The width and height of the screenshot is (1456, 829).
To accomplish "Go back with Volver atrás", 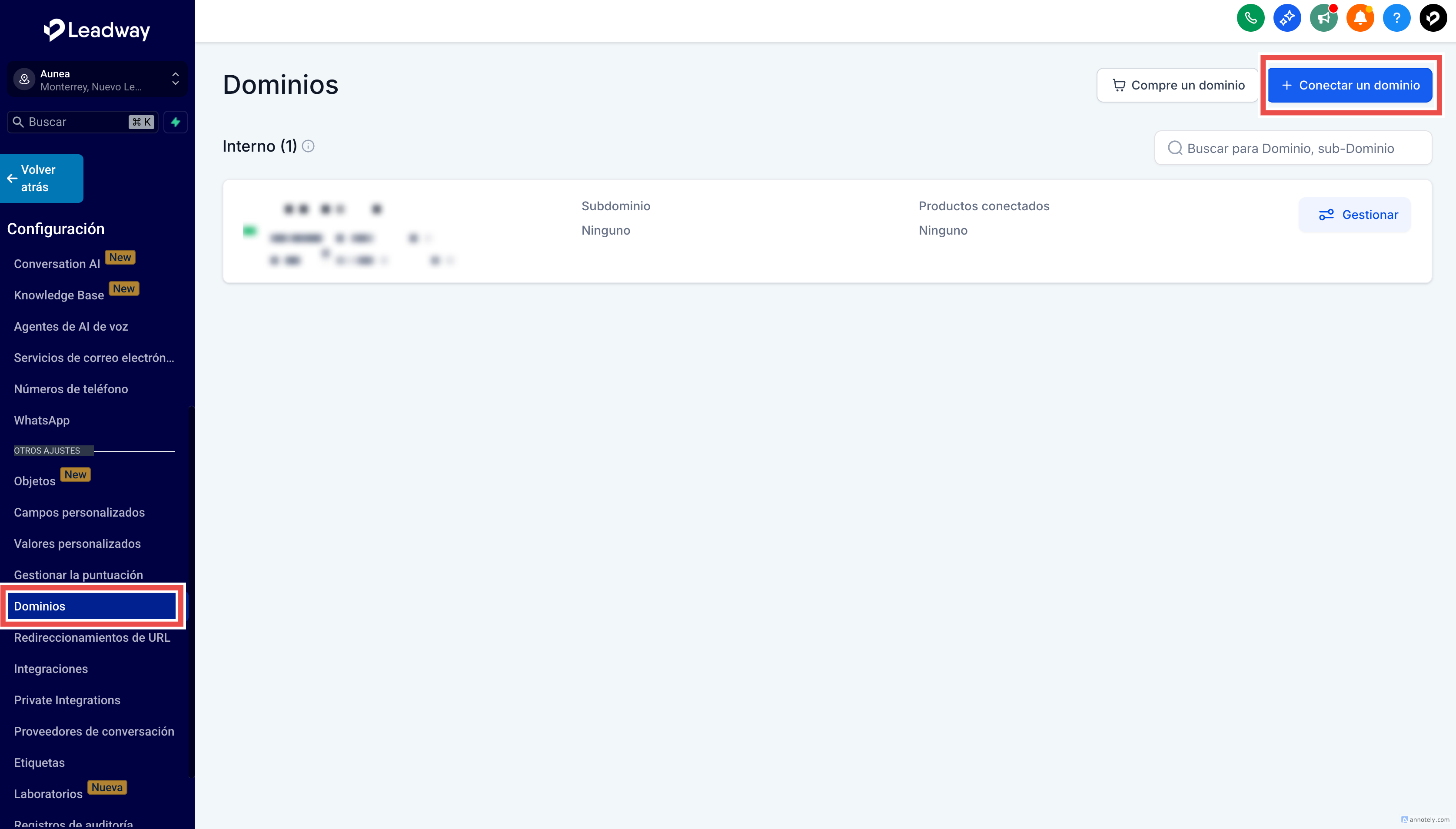I will (42, 178).
